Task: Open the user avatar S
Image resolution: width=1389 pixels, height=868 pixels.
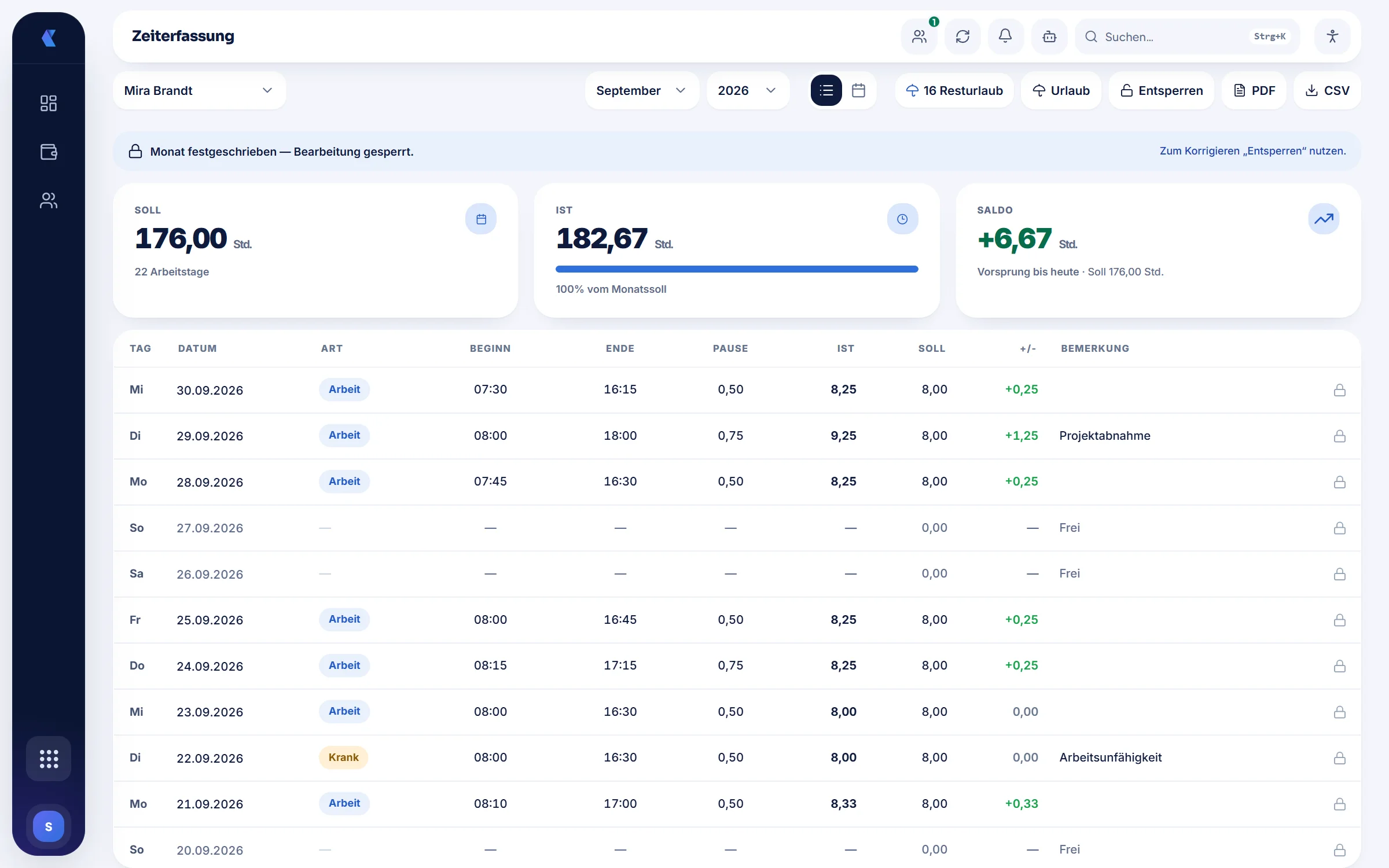Action: [x=49, y=826]
